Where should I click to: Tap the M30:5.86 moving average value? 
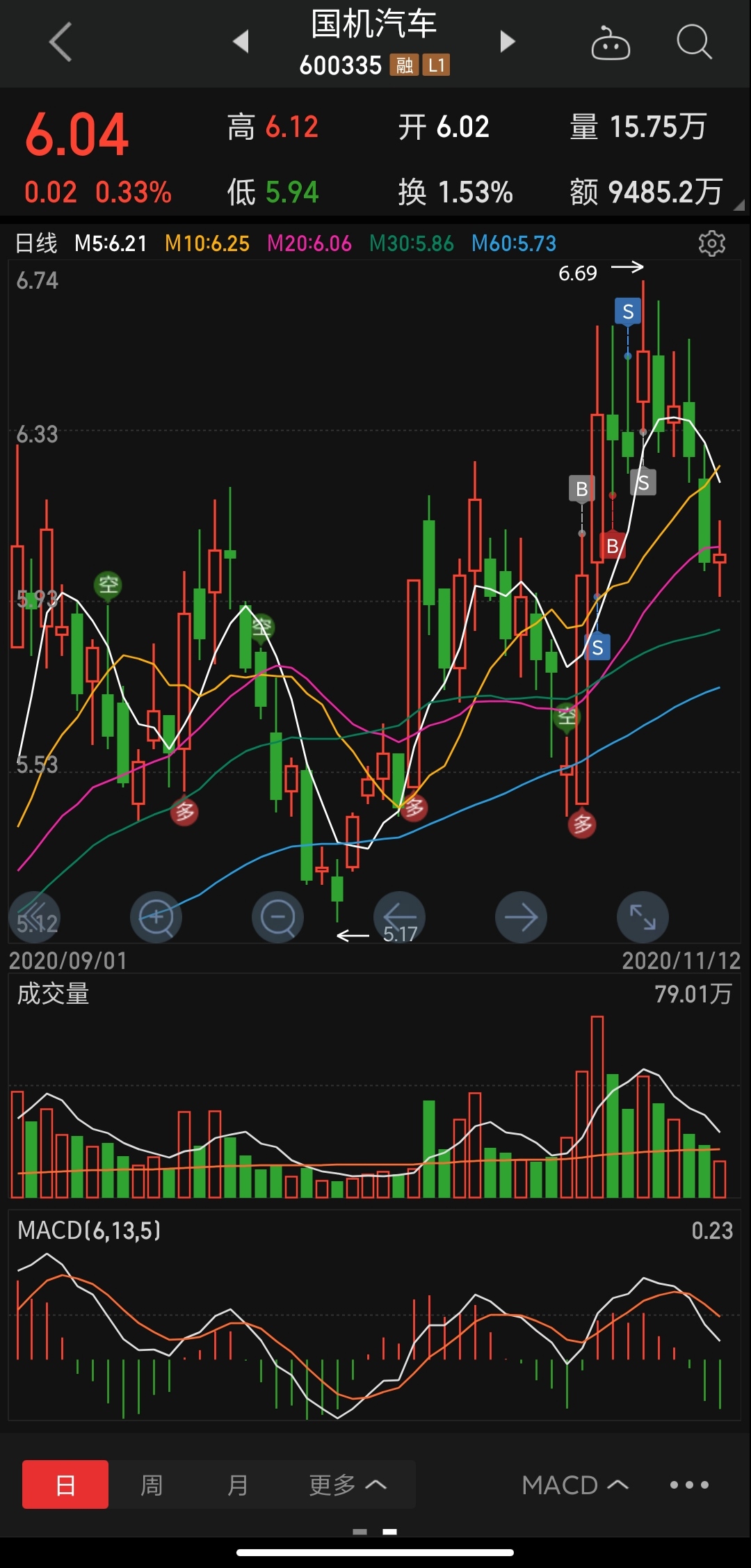[x=412, y=243]
